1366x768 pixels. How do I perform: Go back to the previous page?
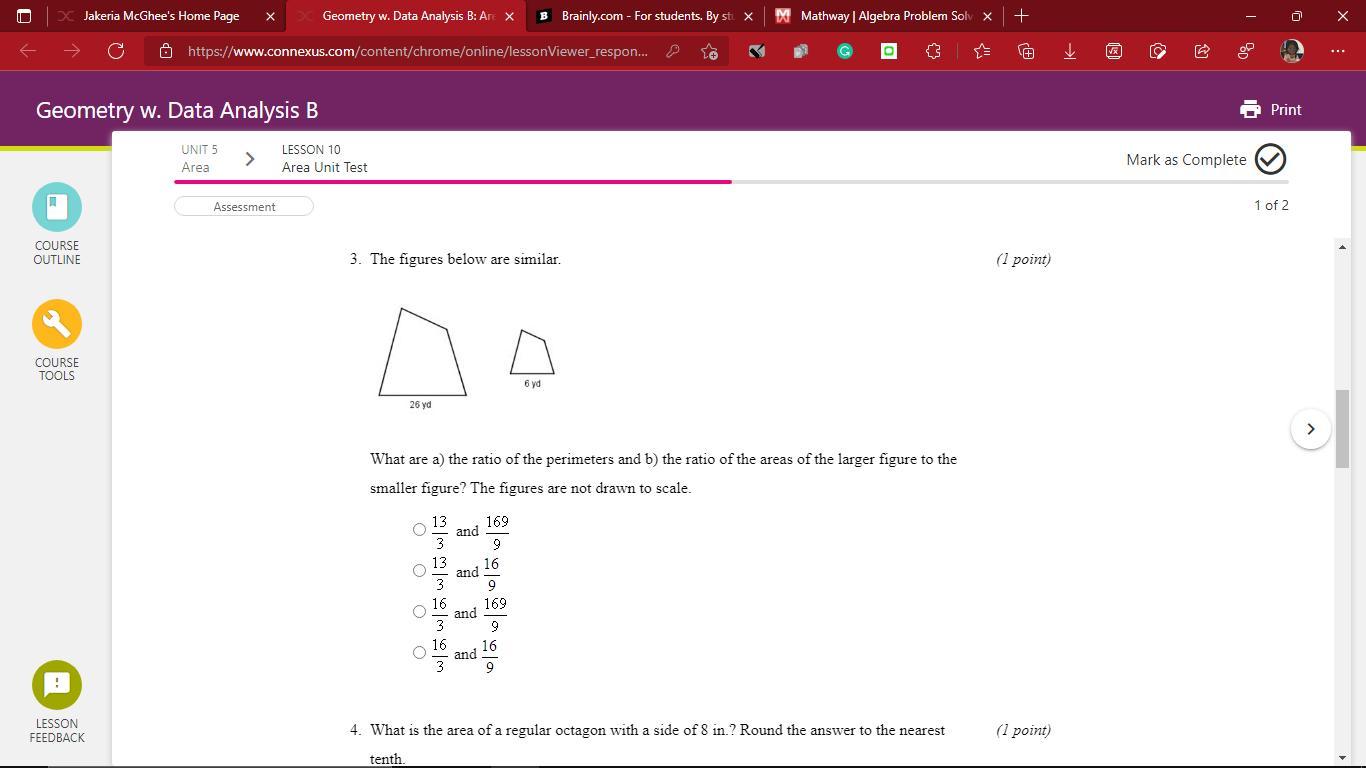pos(28,51)
